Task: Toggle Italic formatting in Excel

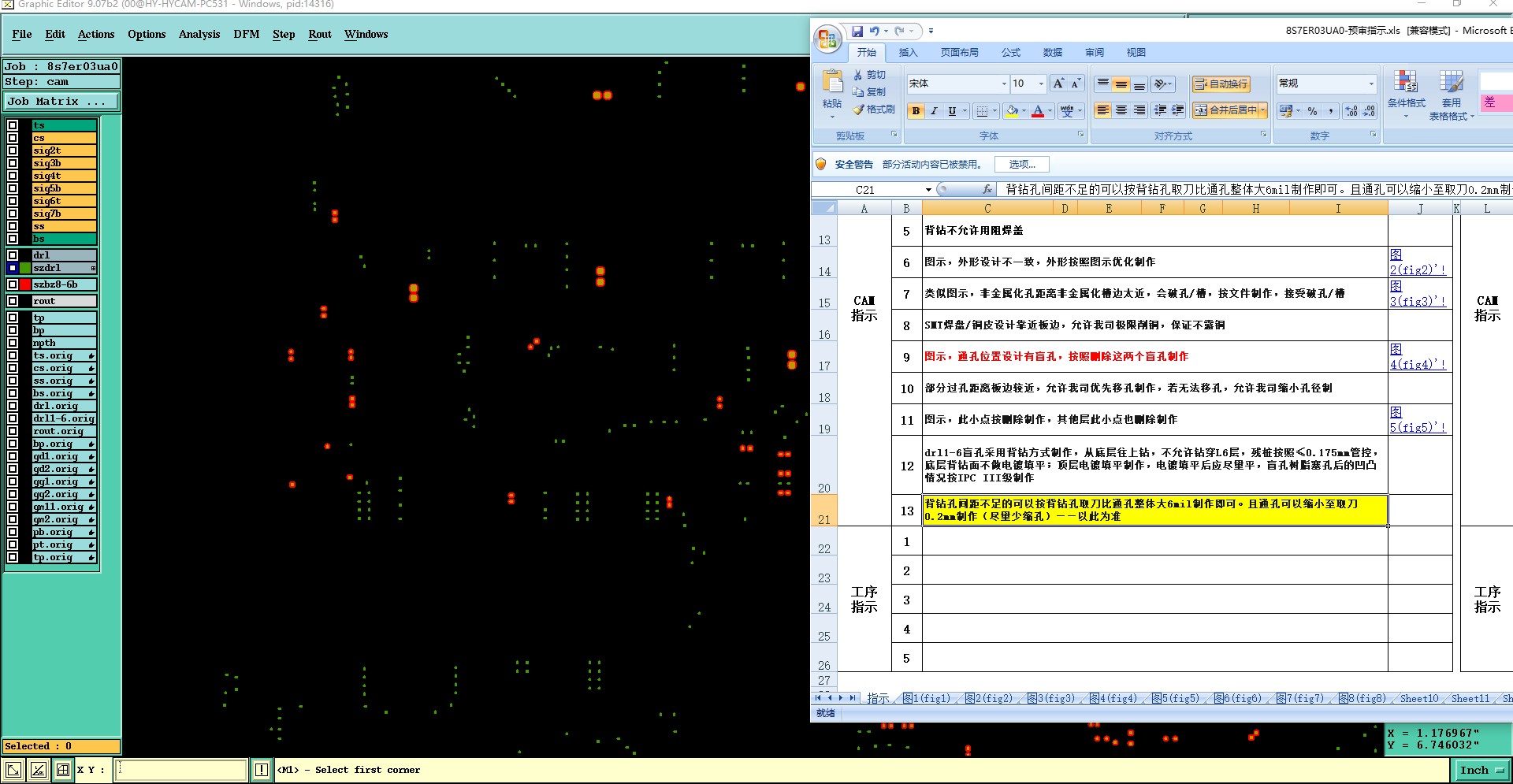Action: [934, 111]
